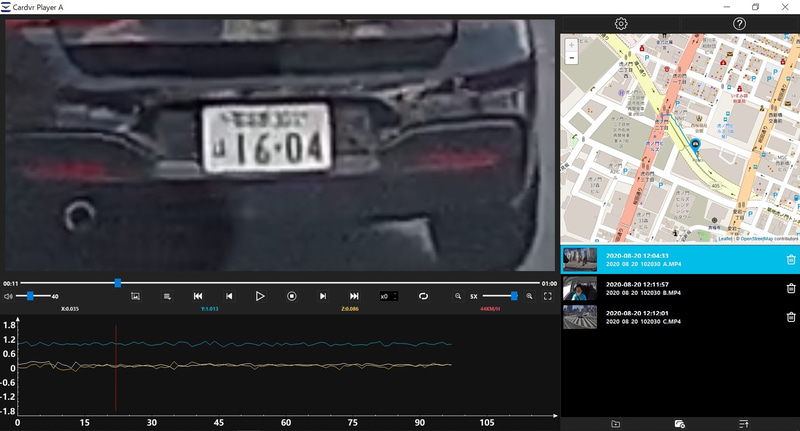800x431 pixels.
Task: Click the 00:11 elapsed time label
Action: pos(10,284)
